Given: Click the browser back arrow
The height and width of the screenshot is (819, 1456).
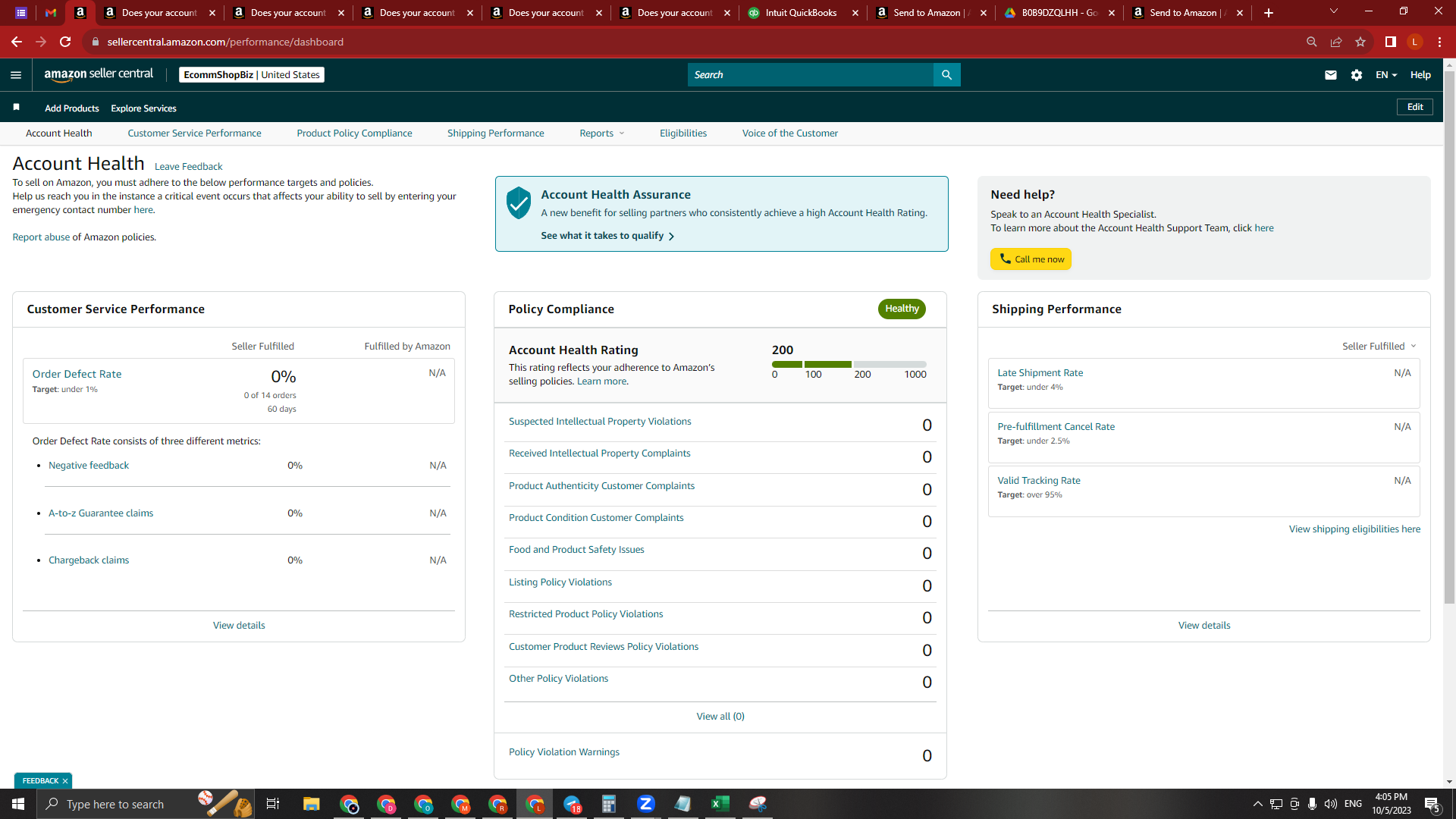Looking at the screenshot, I should point(16,42).
